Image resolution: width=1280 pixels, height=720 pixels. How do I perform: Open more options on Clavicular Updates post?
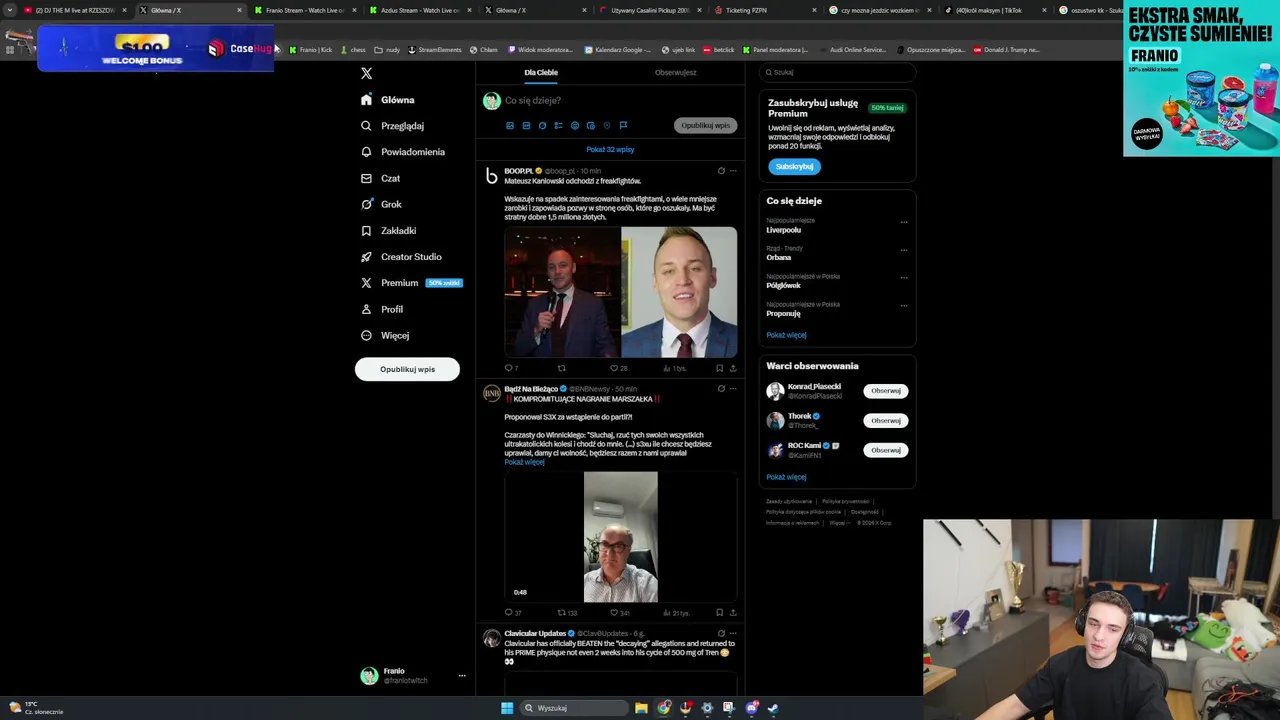point(733,633)
